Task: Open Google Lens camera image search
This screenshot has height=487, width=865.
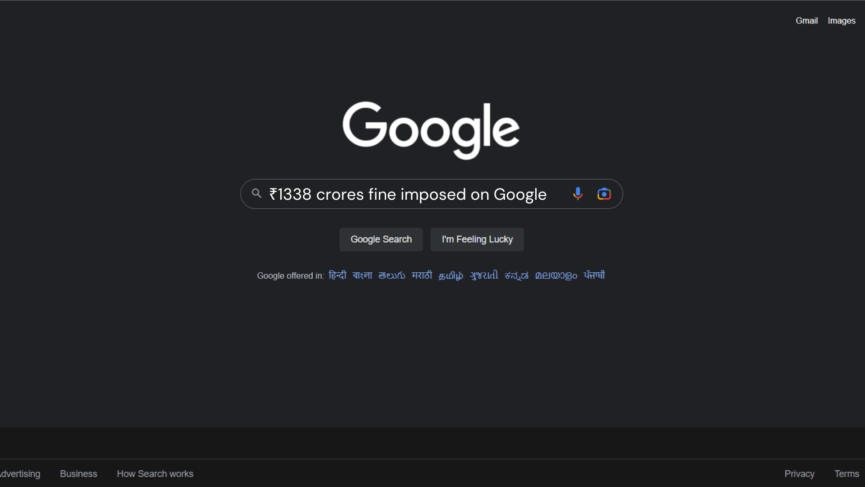Action: tap(604, 194)
